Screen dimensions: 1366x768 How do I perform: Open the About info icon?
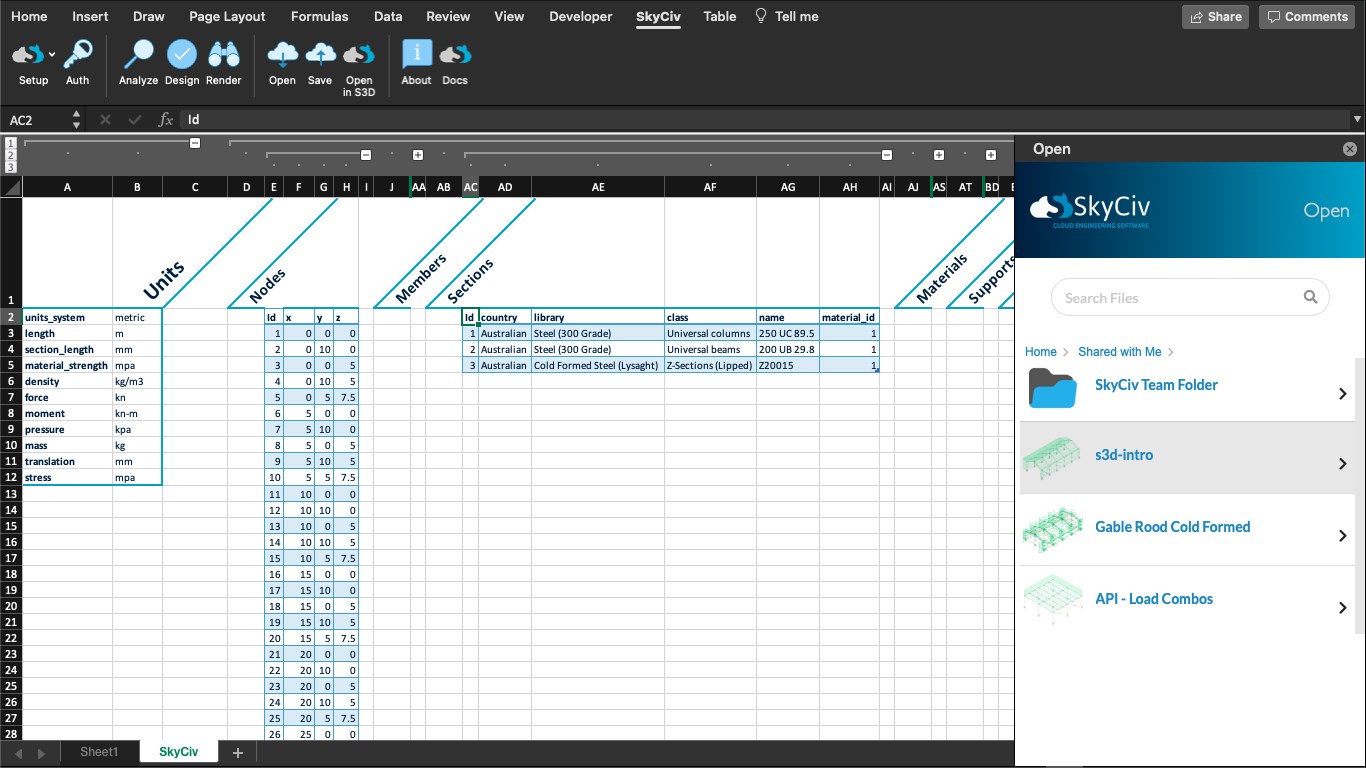(417, 54)
